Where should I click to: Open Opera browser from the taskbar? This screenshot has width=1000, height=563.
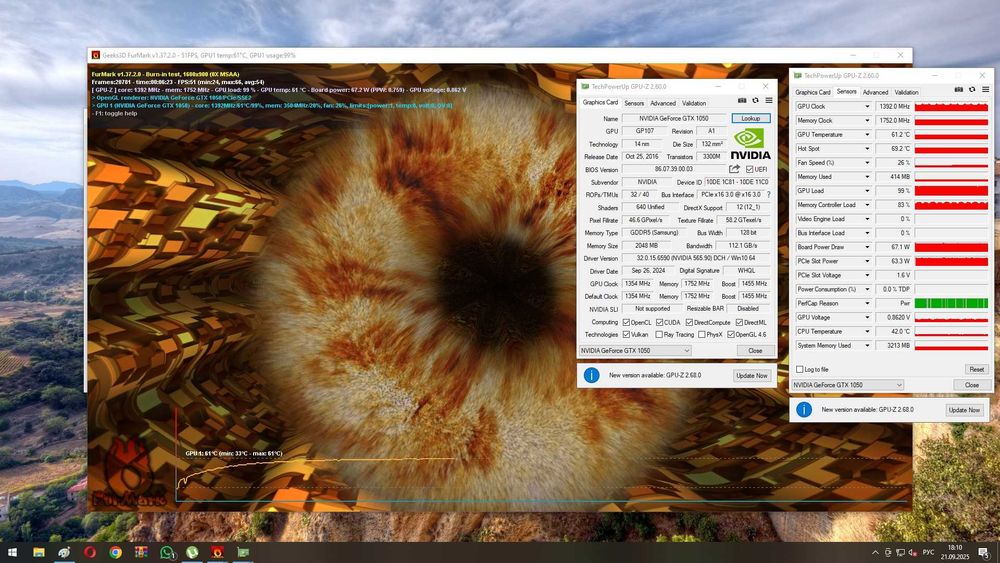click(90, 552)
